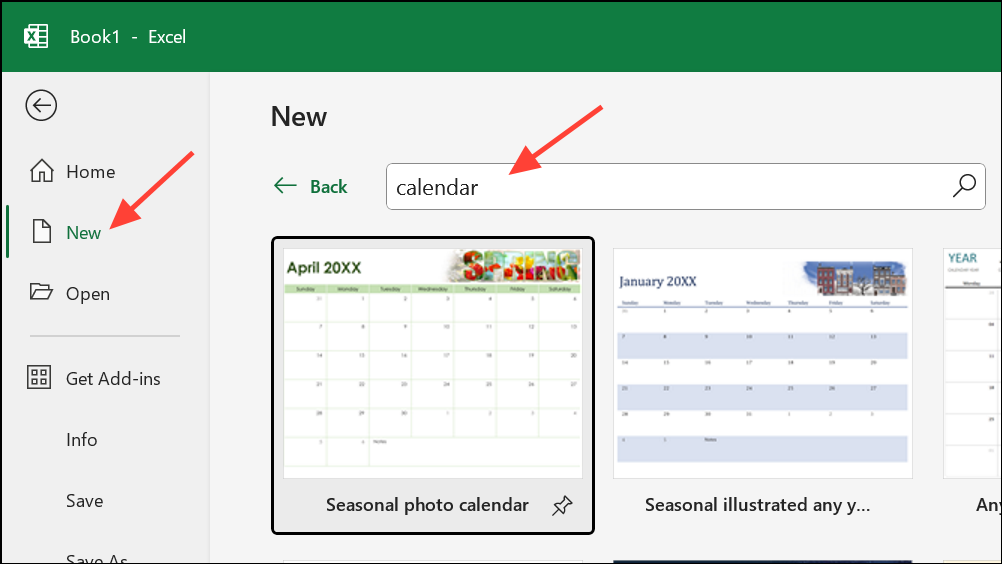Select Seasonal photo calendar thumbnail

click(433, 363)
